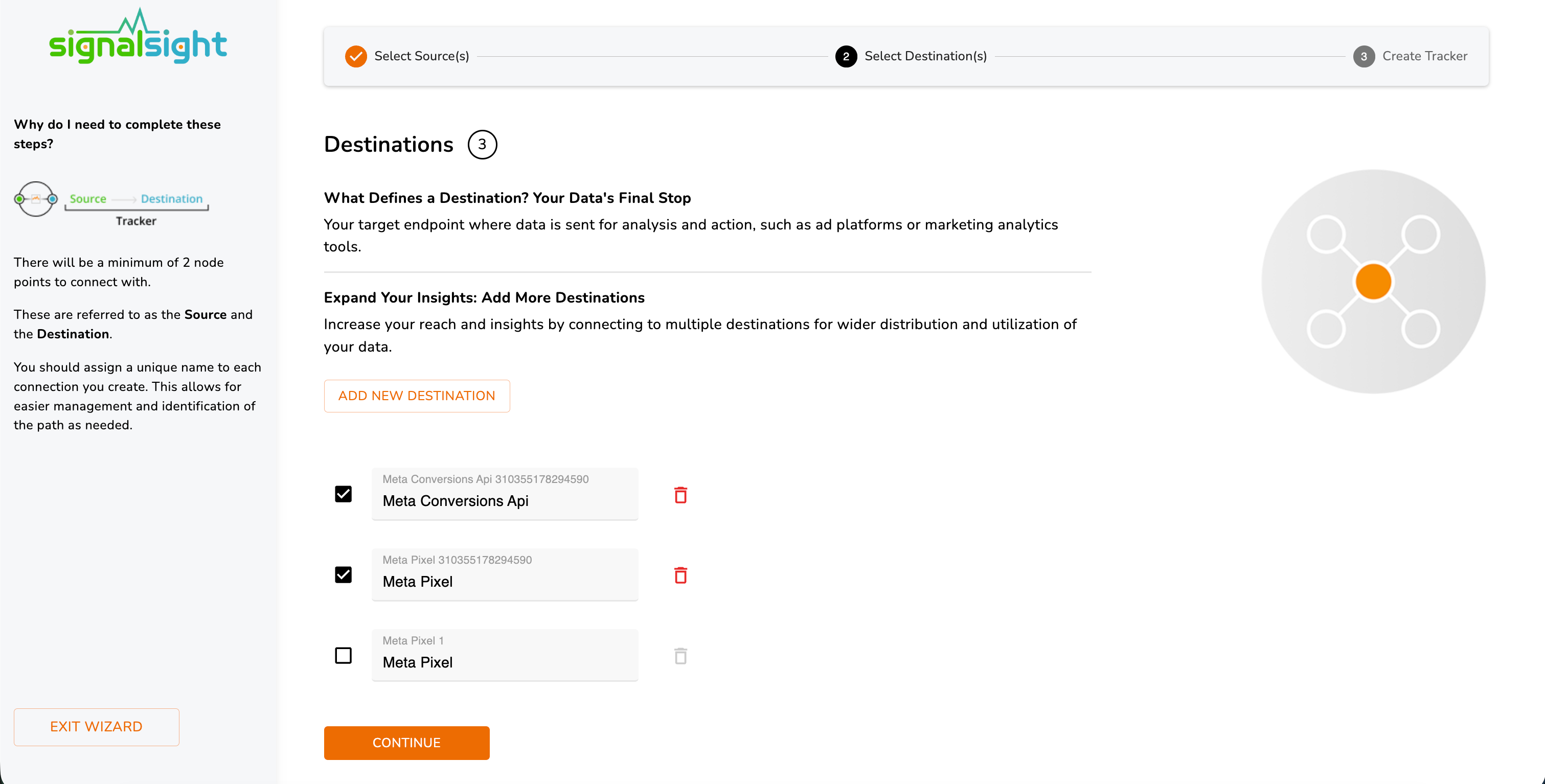Image resolution: width=1545 pixels, height=784 pixels.
Task: Click the orange hub network illustration
Action: [x=1373, y=281]
